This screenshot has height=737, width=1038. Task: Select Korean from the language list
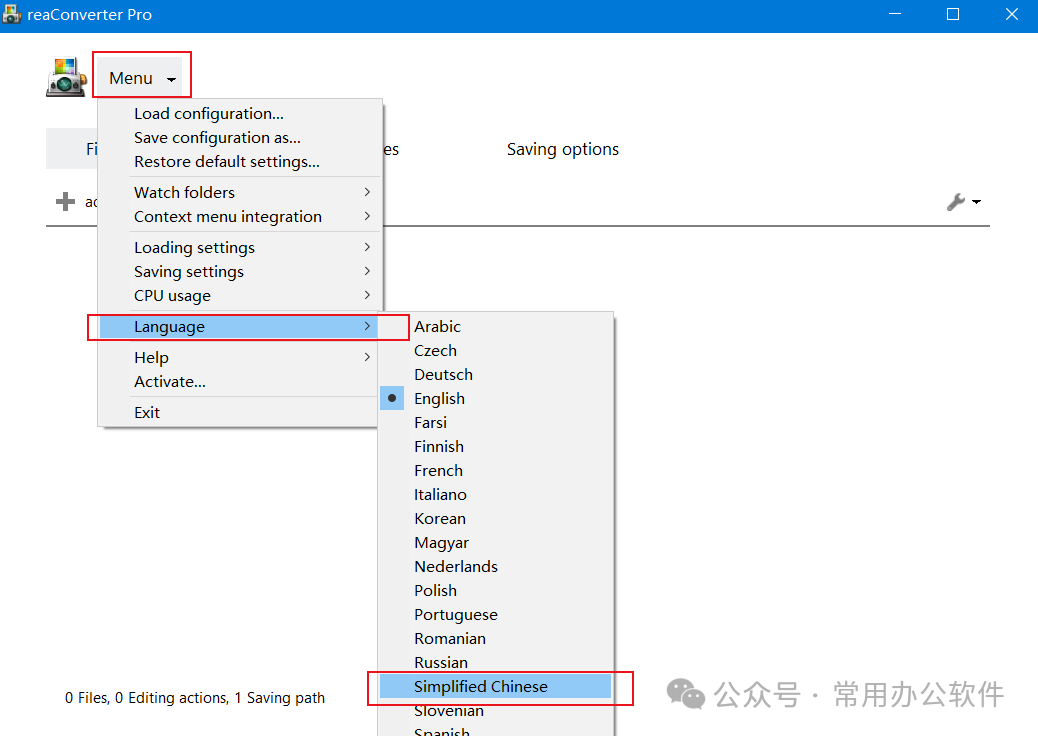tap(440, 519)
